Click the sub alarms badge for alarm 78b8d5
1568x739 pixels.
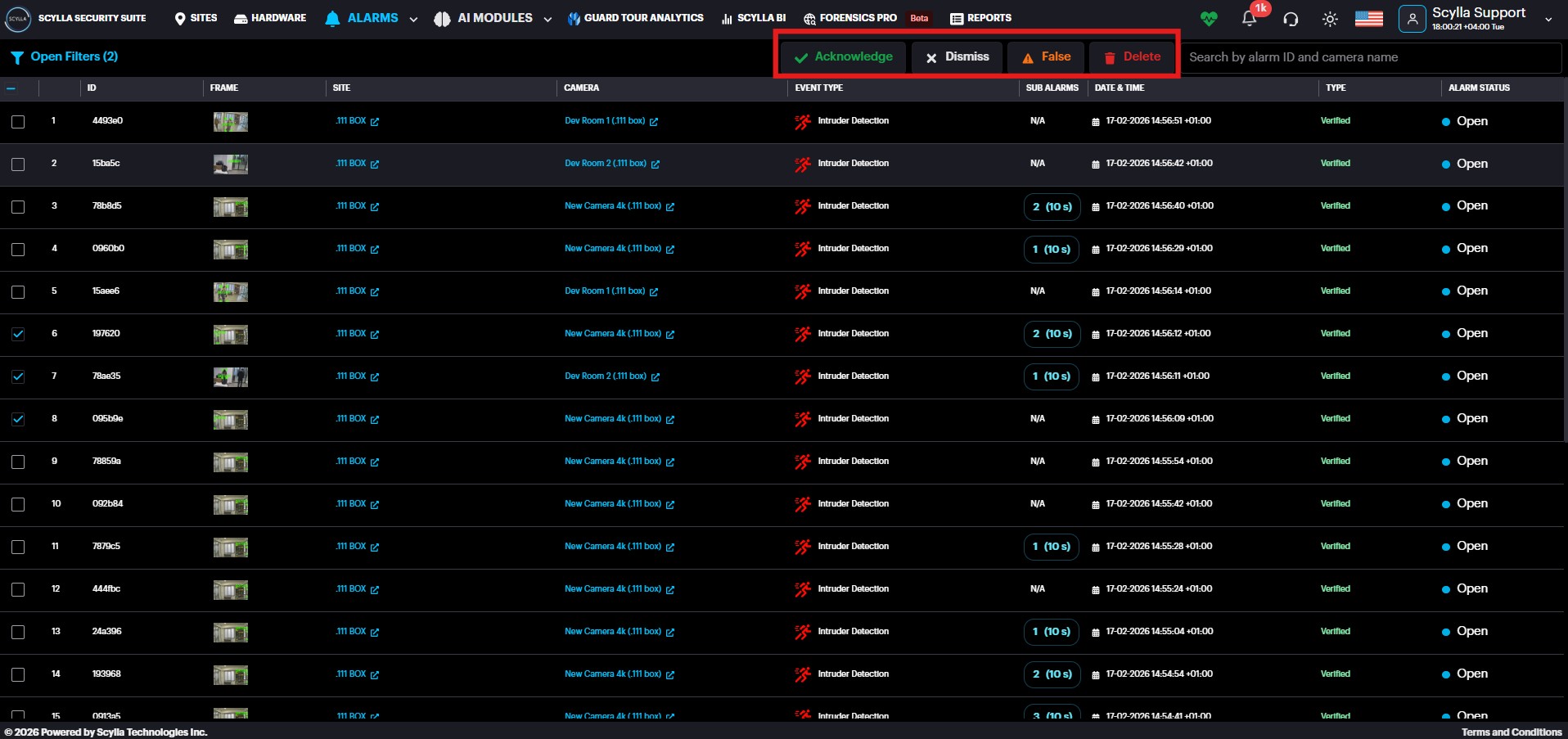click(1052, 207)
